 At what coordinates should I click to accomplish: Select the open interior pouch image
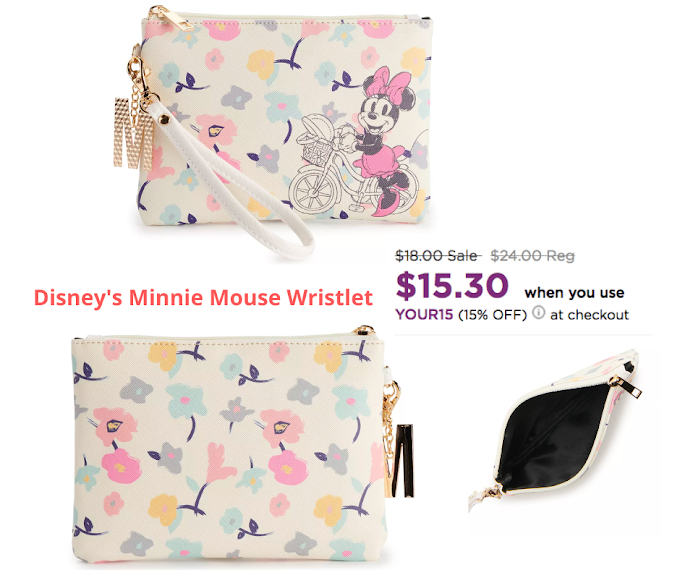(555, 429)
